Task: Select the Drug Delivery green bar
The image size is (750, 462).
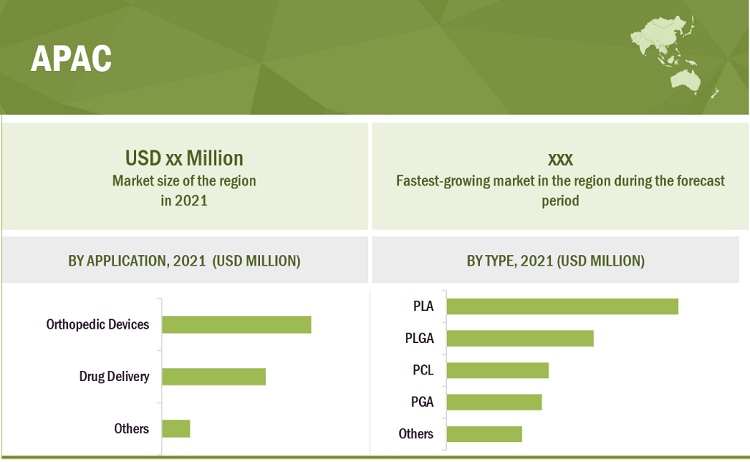Action: point(213,377)
